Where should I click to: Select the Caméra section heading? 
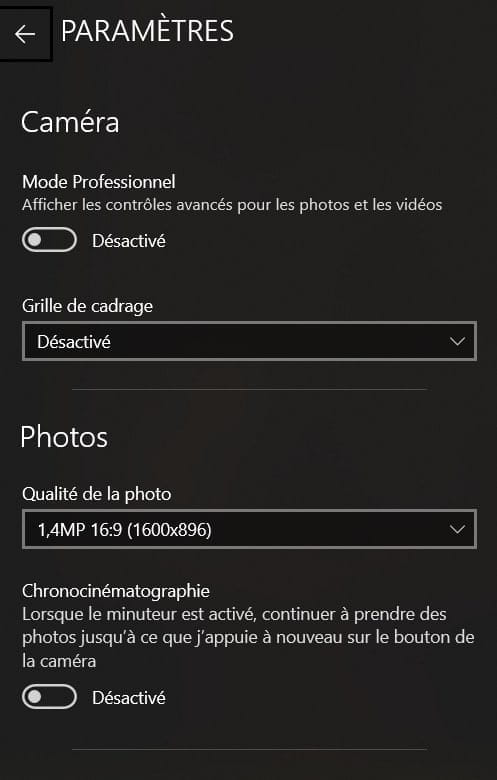70,122
